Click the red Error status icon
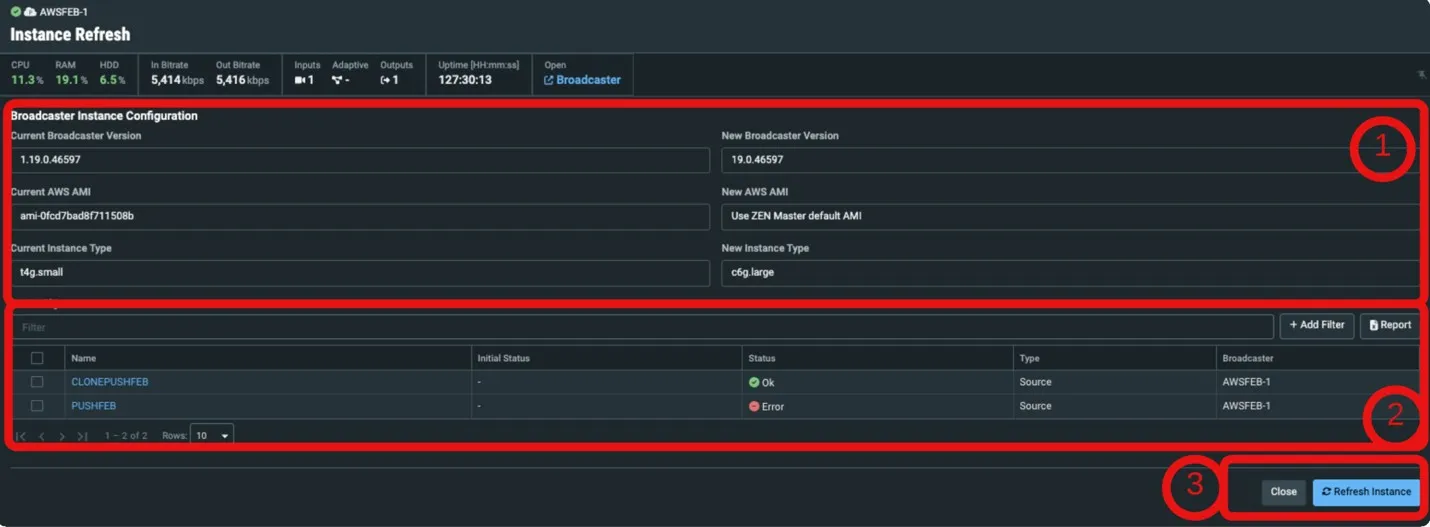This screenshot has height=527, width=1430. coord(754,406)
